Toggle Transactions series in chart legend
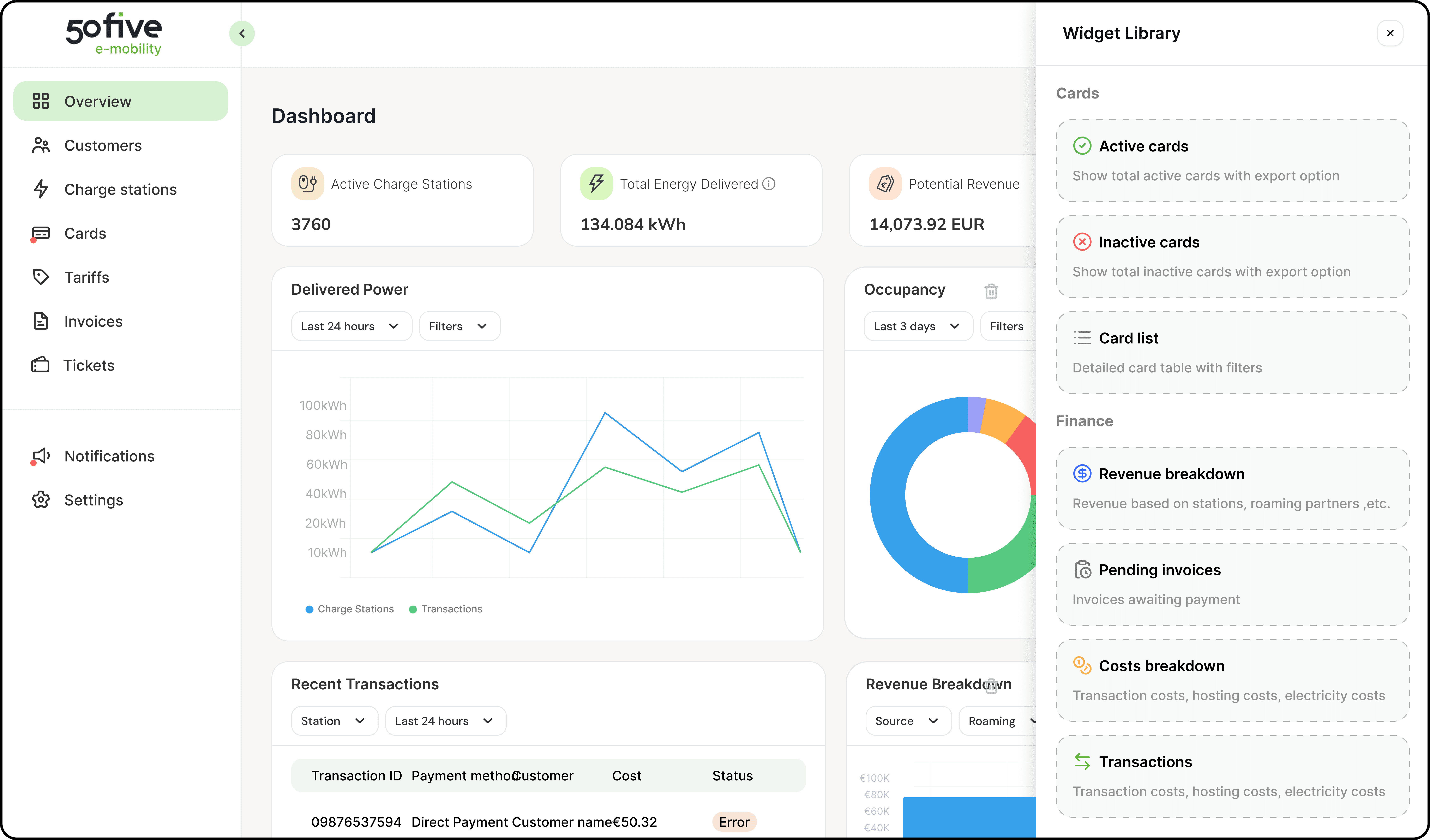Viewport: 1430px width, 840px height. (445, 609)
